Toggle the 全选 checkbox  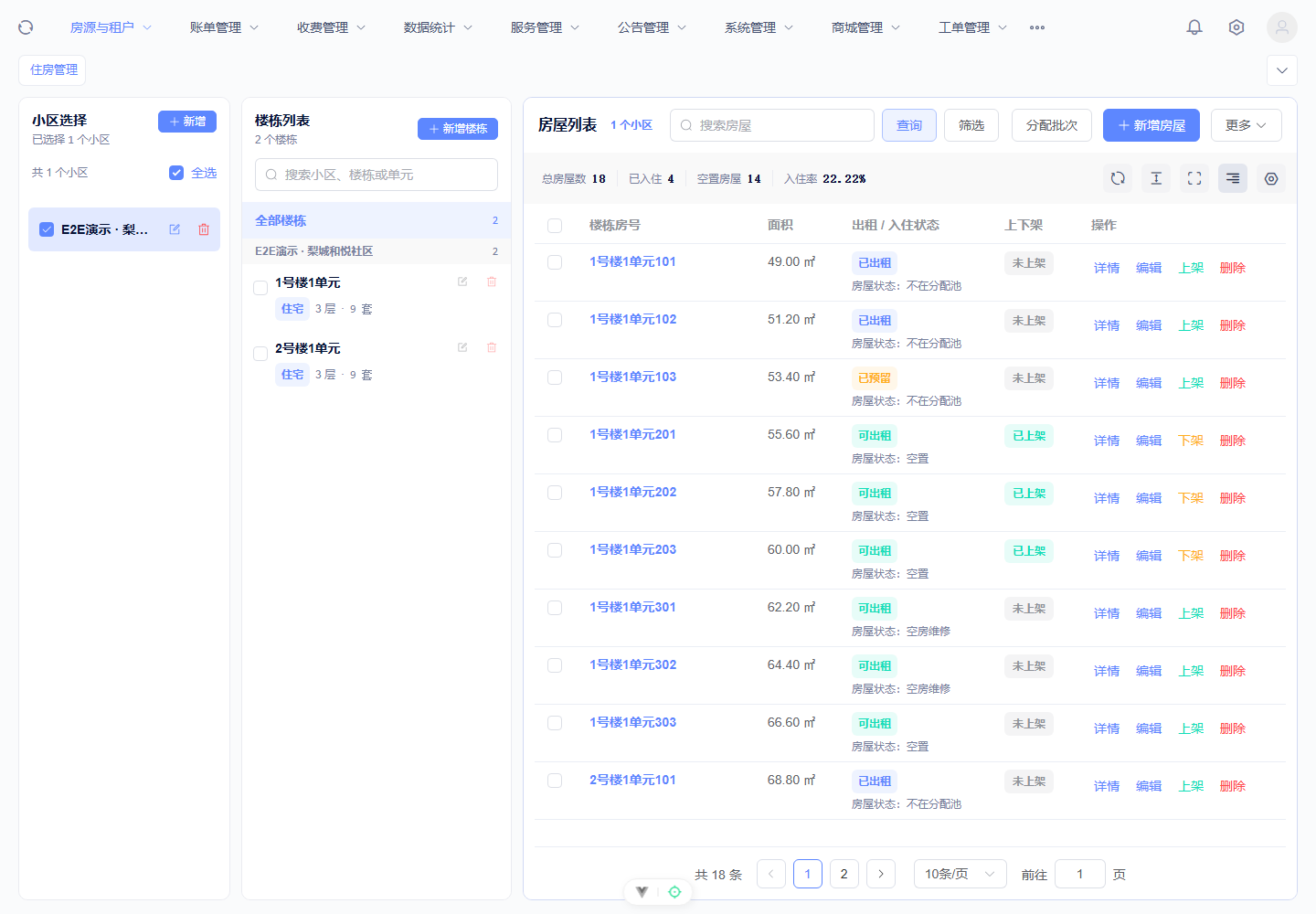click(x=176, y=173)
